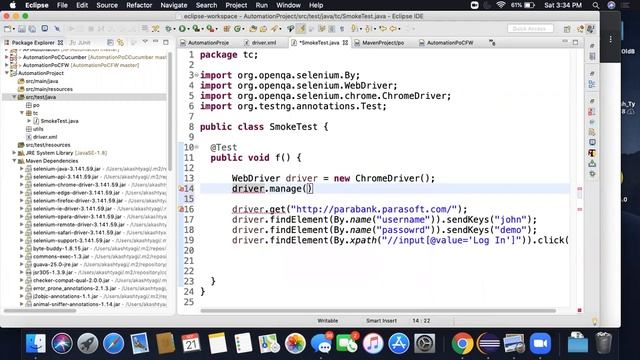Screen dimensions: 640x360
Task: Click the Package Explorer vertical scrollbar
Action: pos(170,112)
